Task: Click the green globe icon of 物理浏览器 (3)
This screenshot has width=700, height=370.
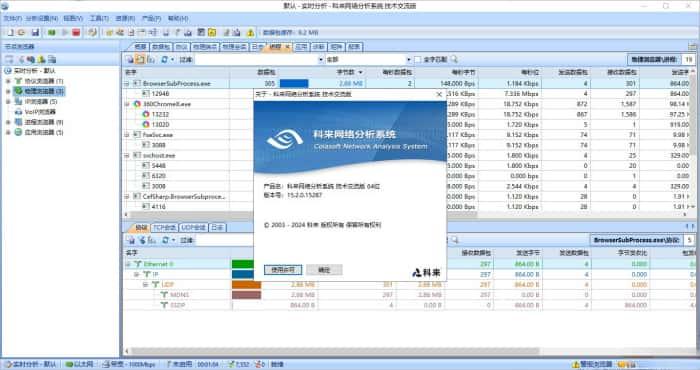Action: pyautogui.click(x=18, y=91)
